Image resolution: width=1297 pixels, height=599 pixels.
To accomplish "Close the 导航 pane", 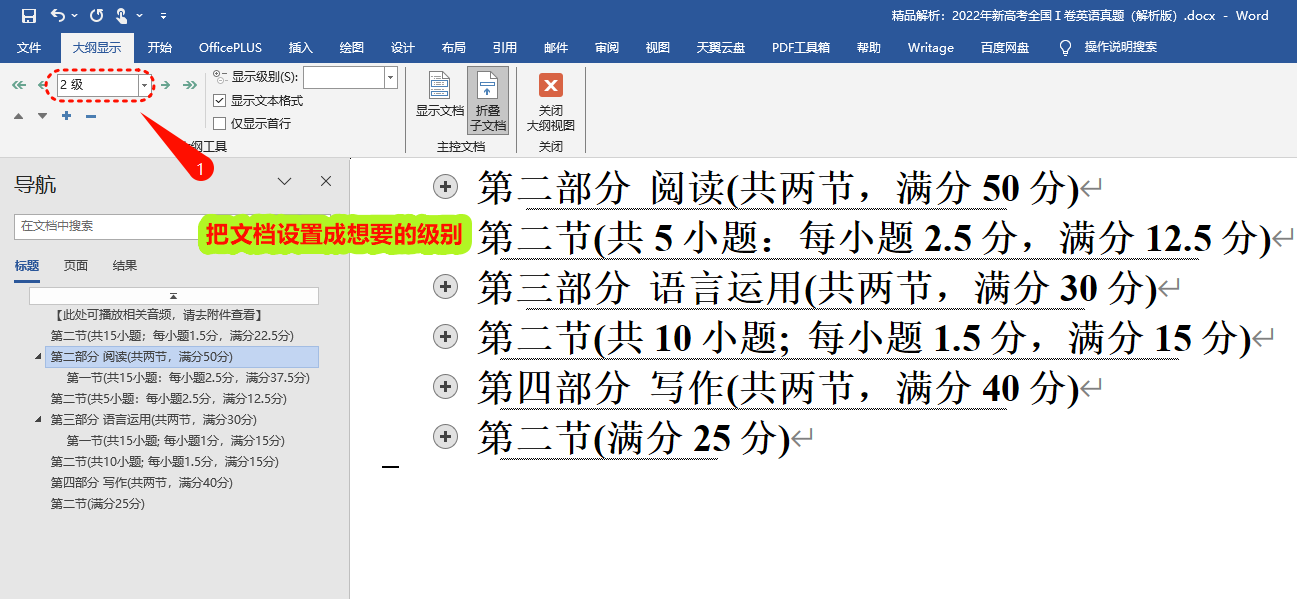I will point(326,181).
